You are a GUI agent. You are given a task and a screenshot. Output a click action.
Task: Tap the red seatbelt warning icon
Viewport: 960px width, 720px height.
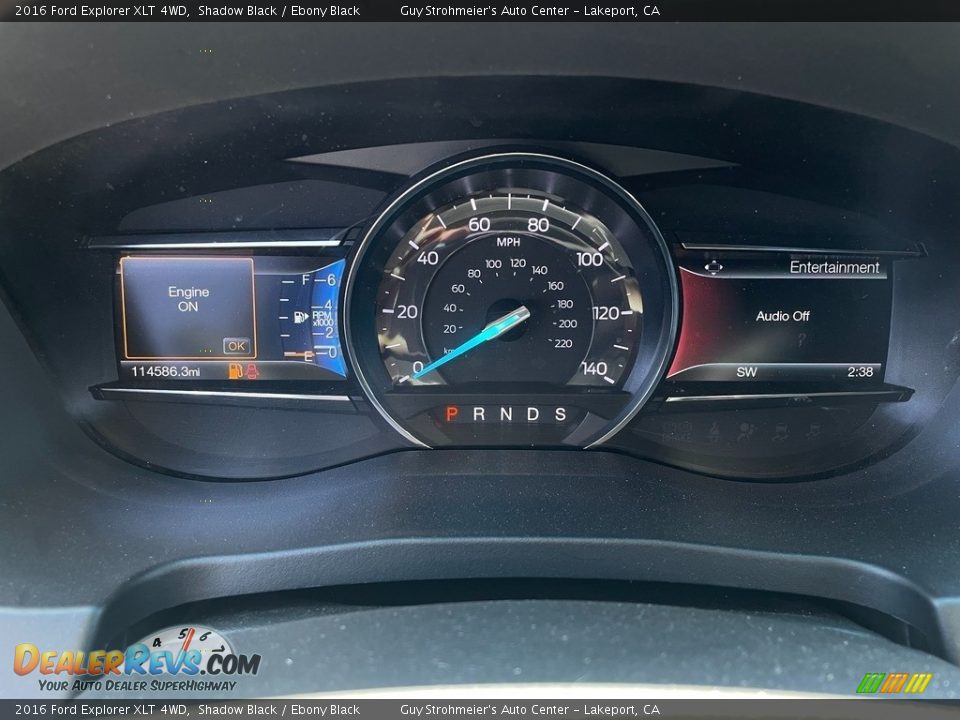point(252,370)
